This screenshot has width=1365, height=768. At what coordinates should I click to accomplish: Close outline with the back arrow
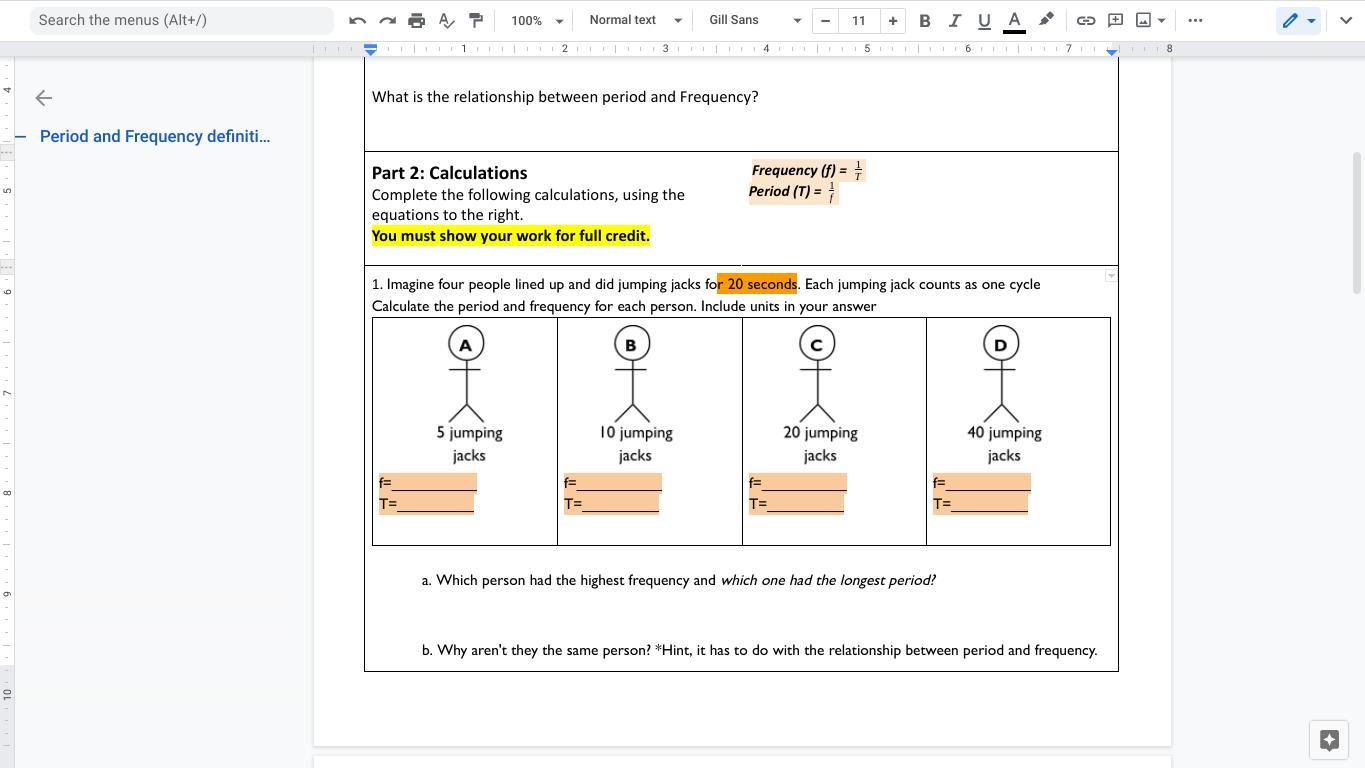43,97
